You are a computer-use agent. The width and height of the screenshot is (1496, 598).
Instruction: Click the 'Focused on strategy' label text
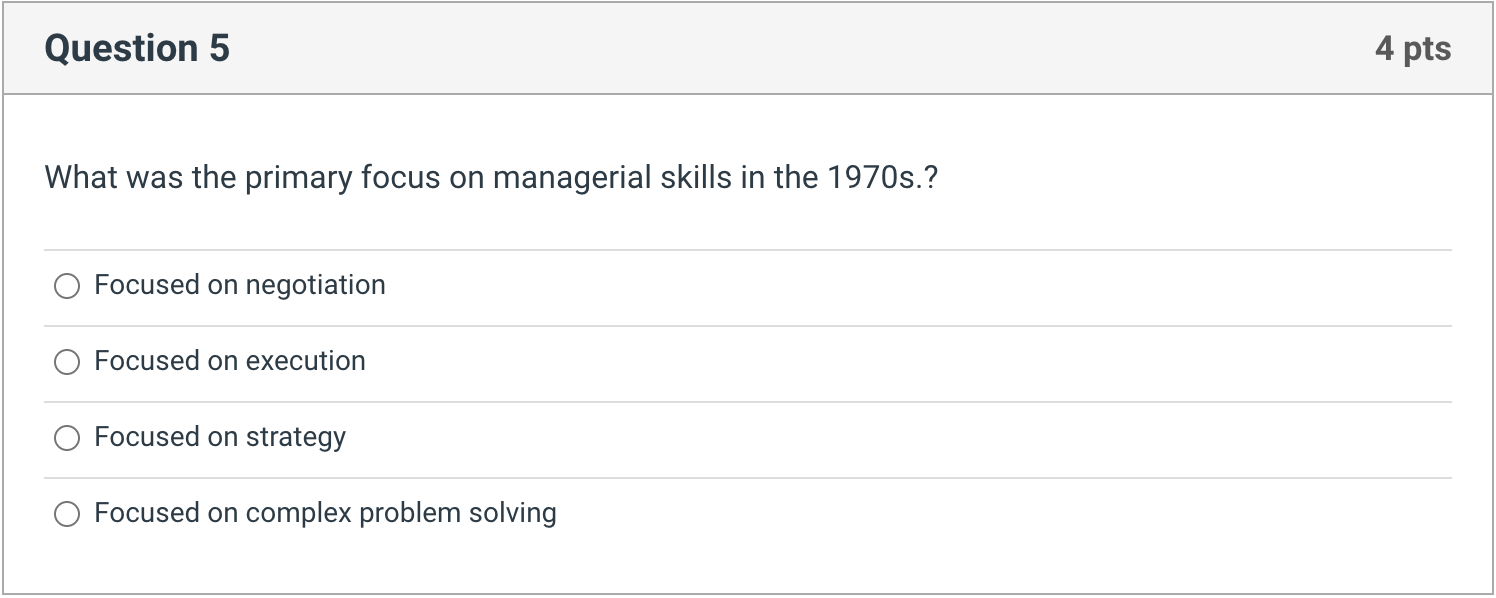pyautogui.click(x=219, y=437)
